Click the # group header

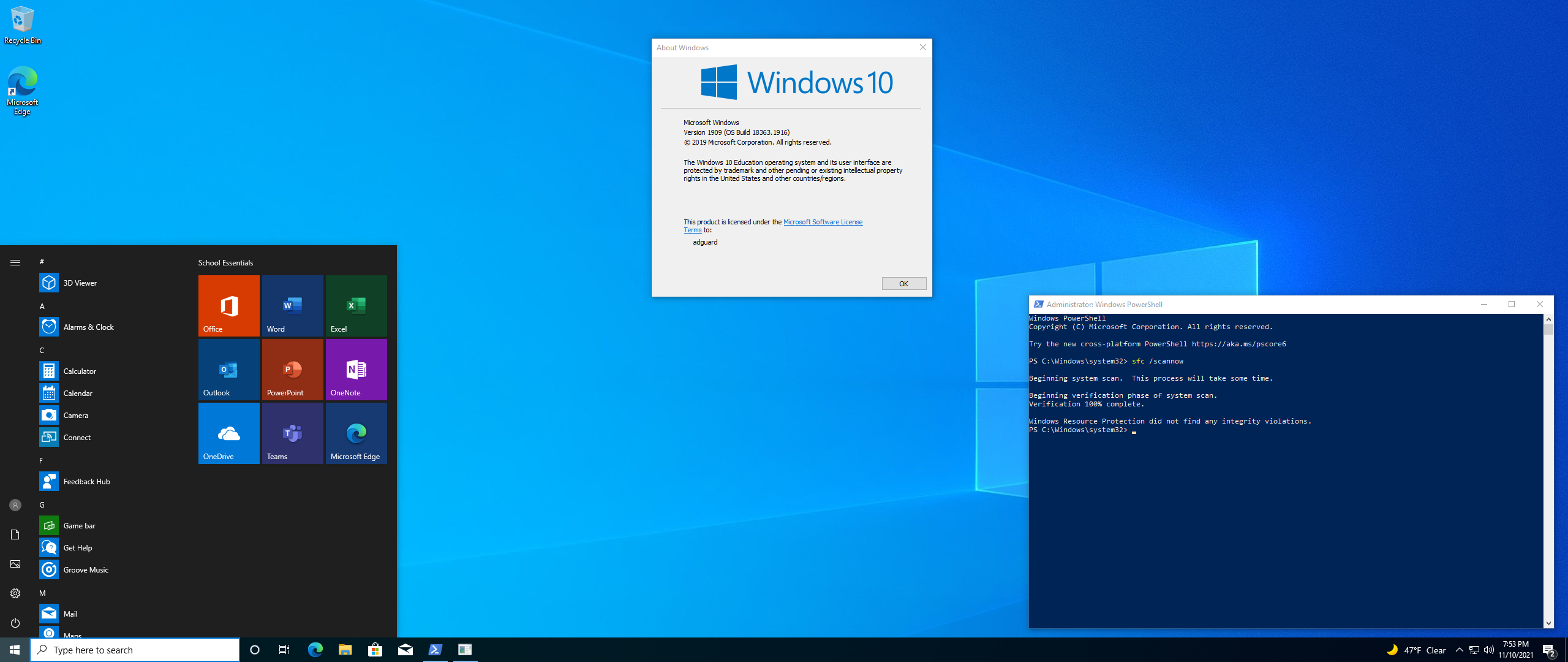pyautogui.click(x=42, y=262)
